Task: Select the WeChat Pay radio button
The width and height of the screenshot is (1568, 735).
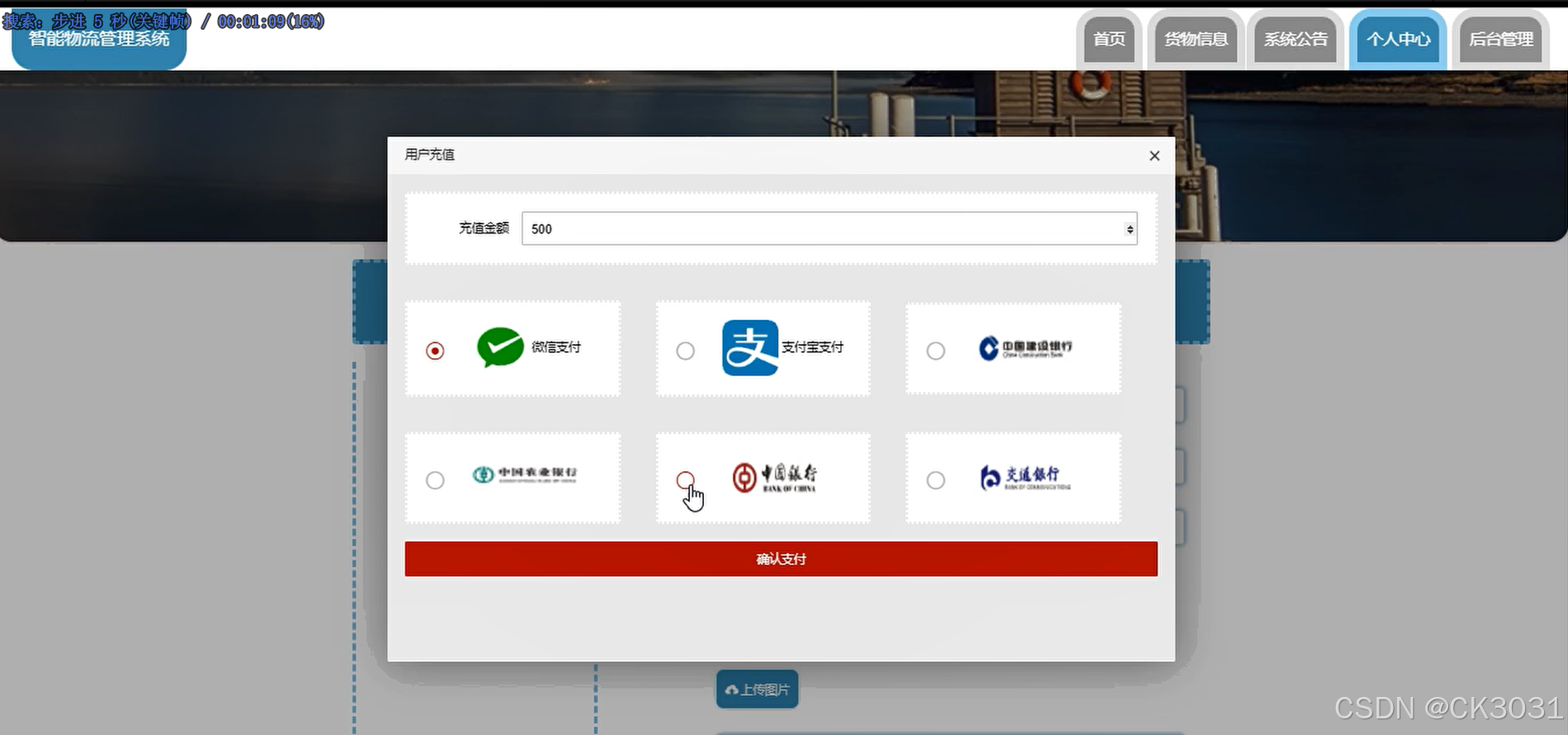Action: click(x=435, y=351)
